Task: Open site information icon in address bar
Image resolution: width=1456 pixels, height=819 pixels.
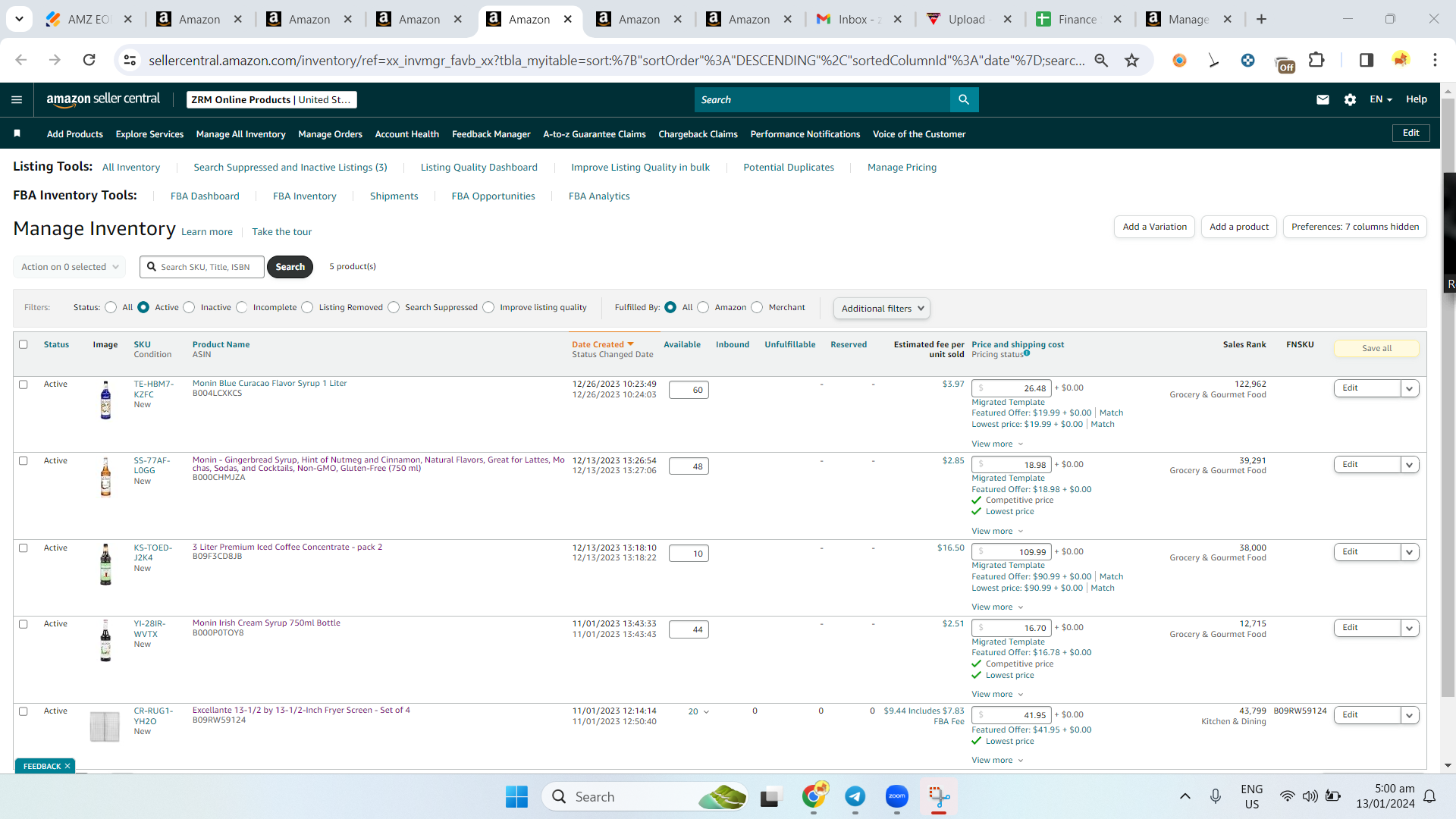Action: point(130,60)
